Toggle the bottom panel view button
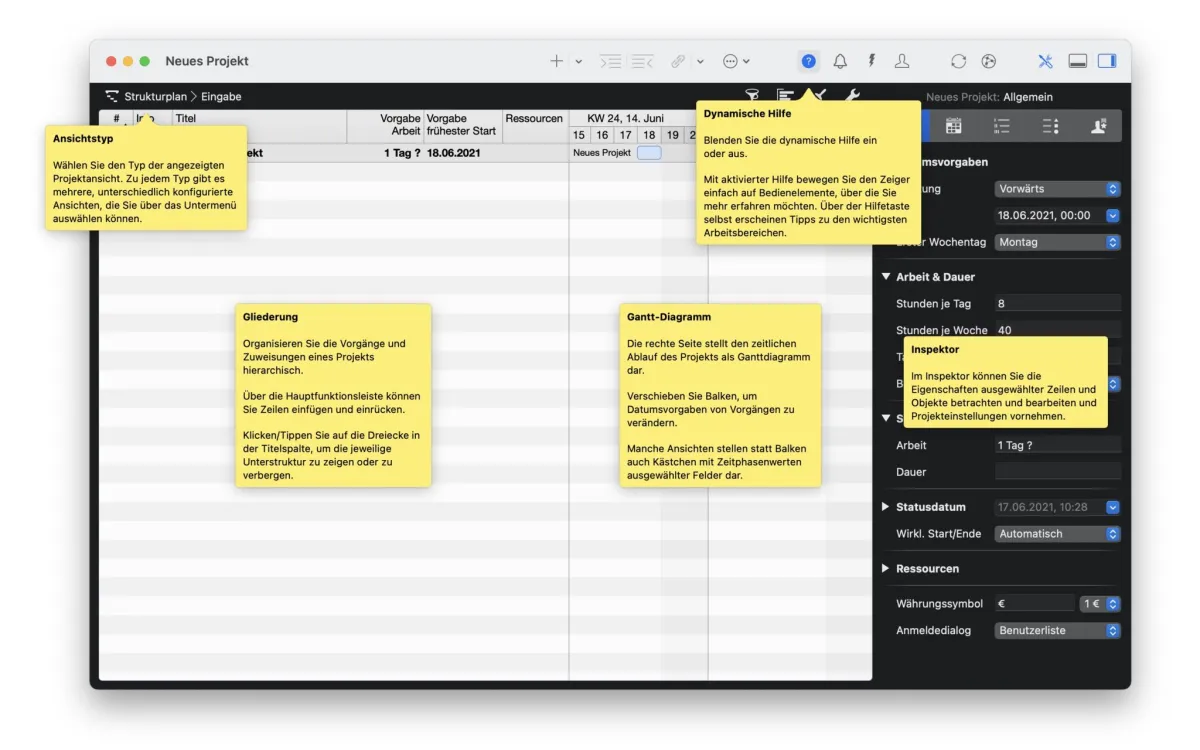The height and width of the screenshot is (750, 1200). tap(1077, 61)
